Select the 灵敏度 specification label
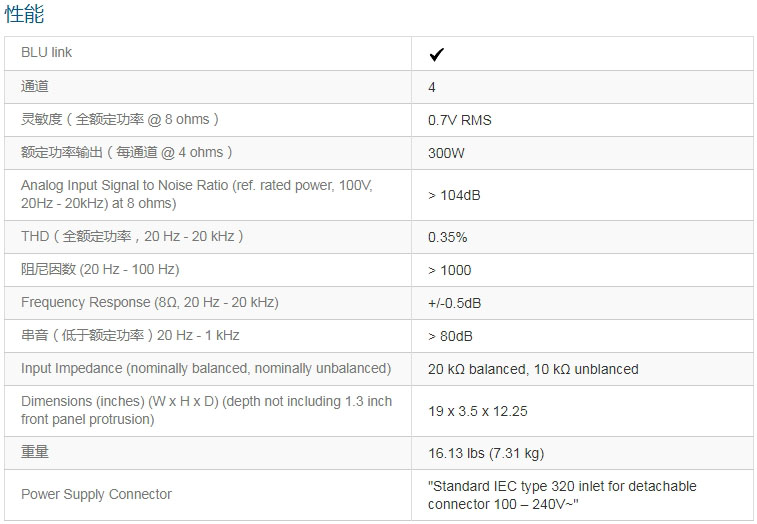Screen dimensions: 757x524 [x=120, y=120]
